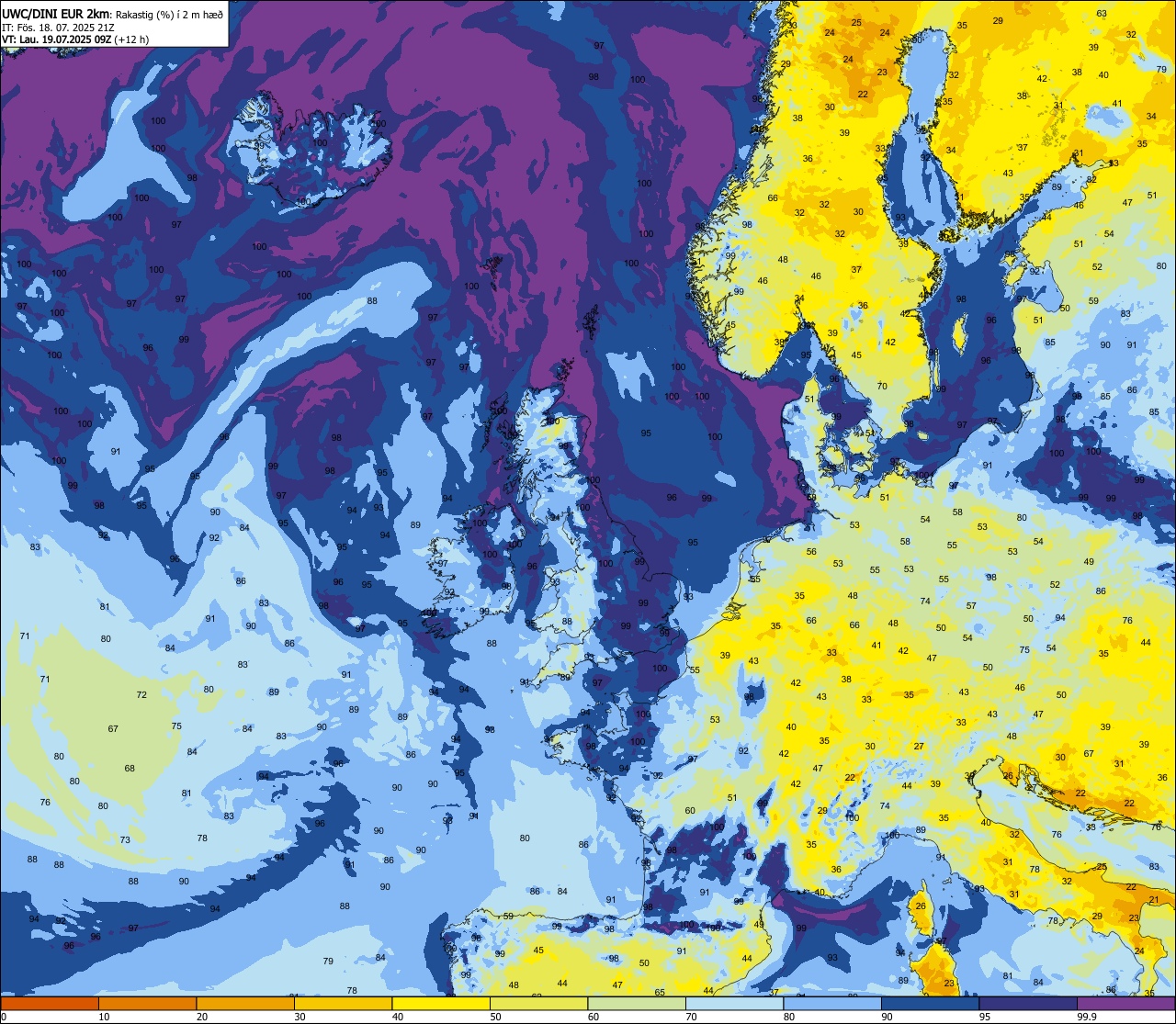Click the 68 humidity value in the Atlantic
The height and width of the screenshot is (1024, 1176).
coord(130,769)
